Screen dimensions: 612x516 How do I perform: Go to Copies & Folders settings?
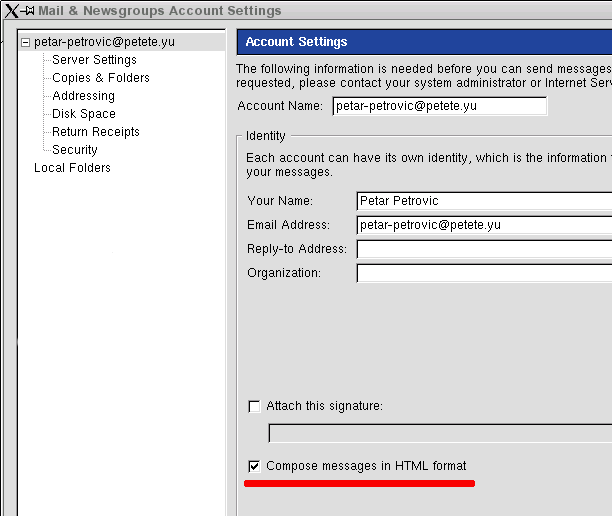click(100, 78)
